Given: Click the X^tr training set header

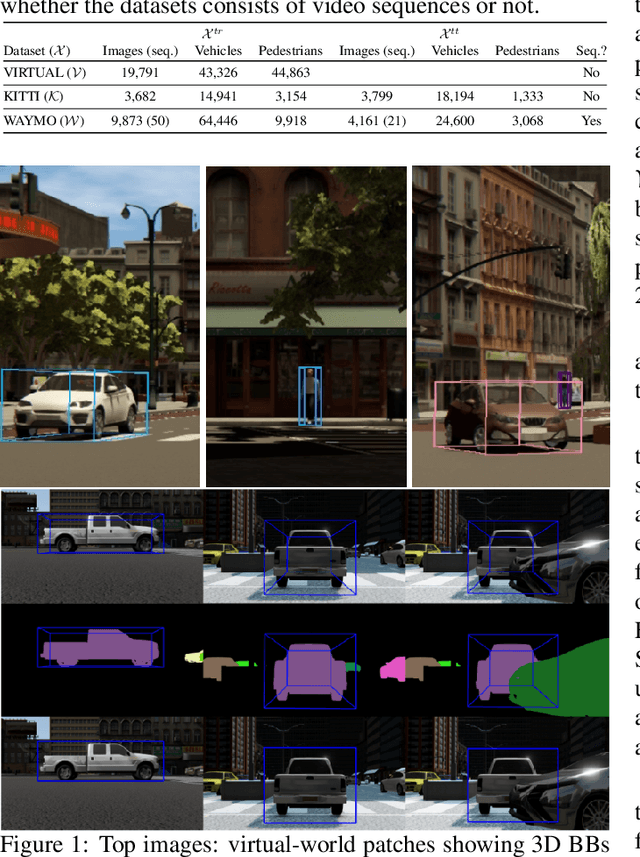Looking at the screenshot, I should [x=213, y=33].
